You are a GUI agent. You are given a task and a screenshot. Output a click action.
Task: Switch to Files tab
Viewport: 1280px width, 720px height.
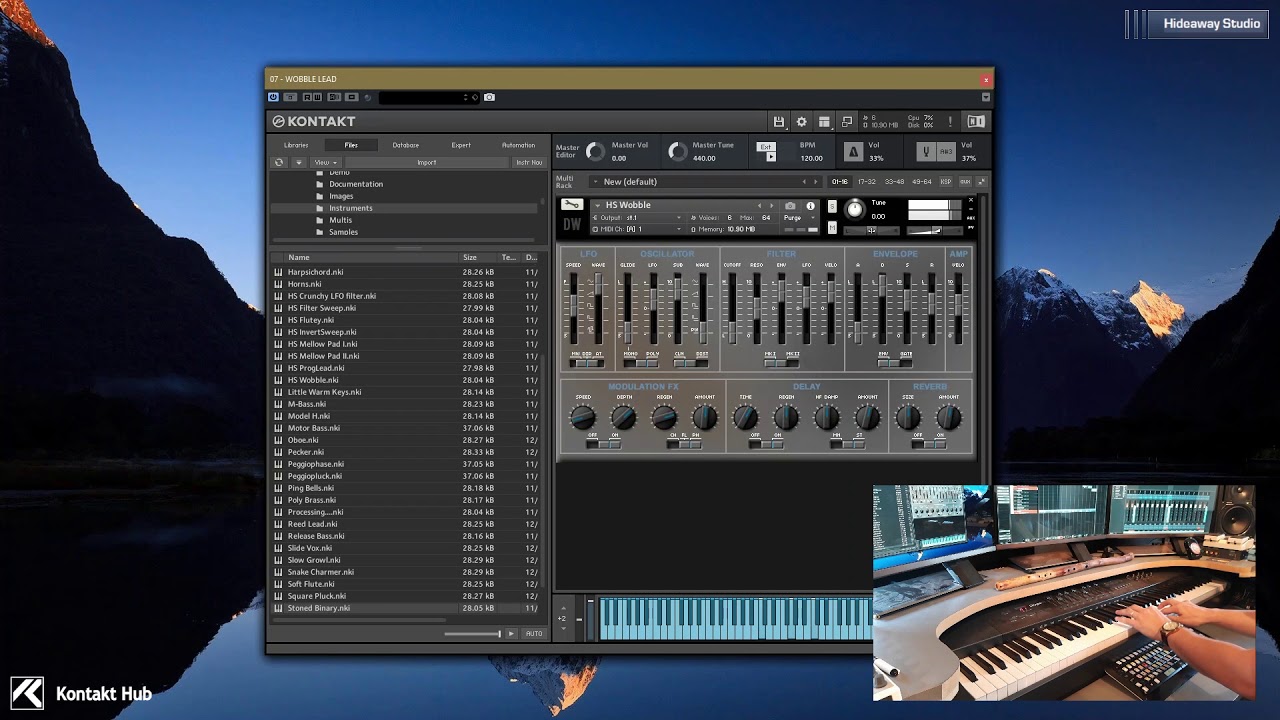(351, 145)
